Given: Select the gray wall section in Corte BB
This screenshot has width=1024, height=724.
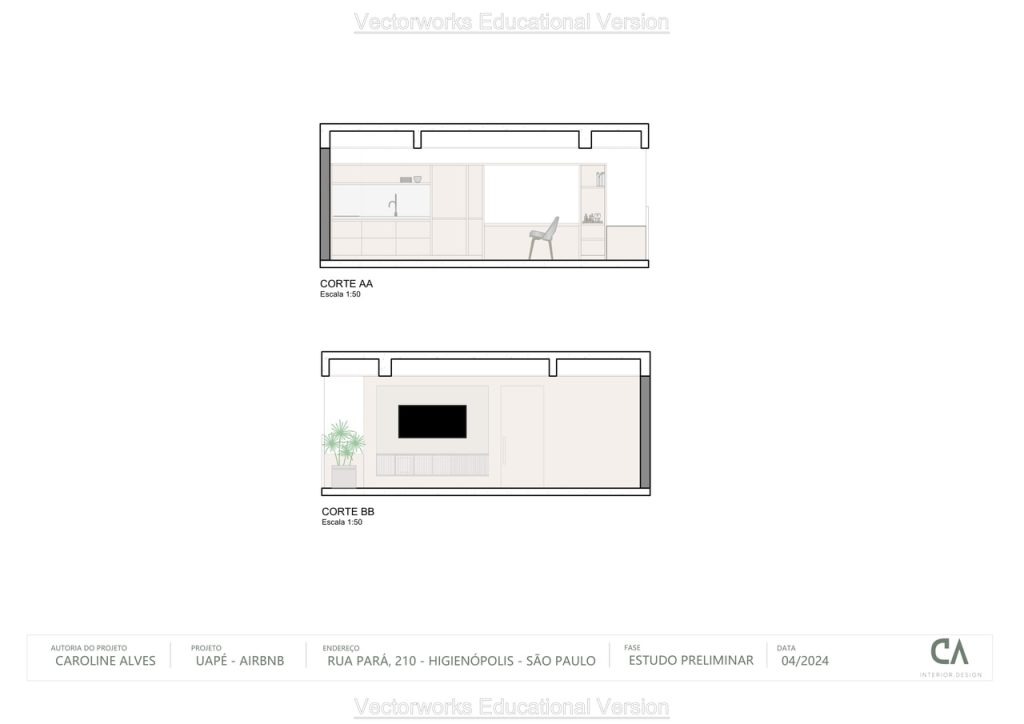Looking at the screenshot, I should pyautogui.click(x=645, y=432).
